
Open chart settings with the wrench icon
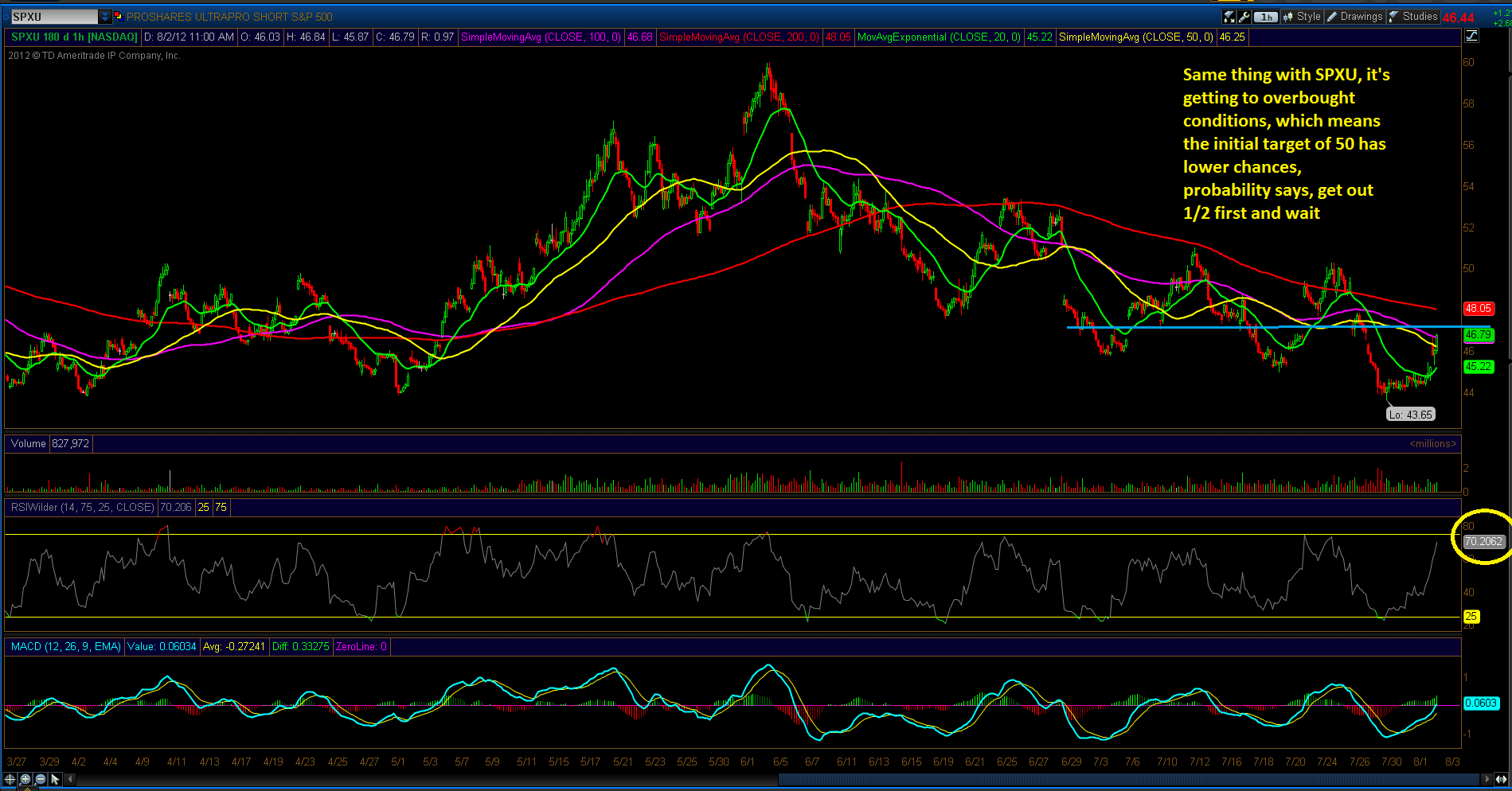pos(1244,17)
